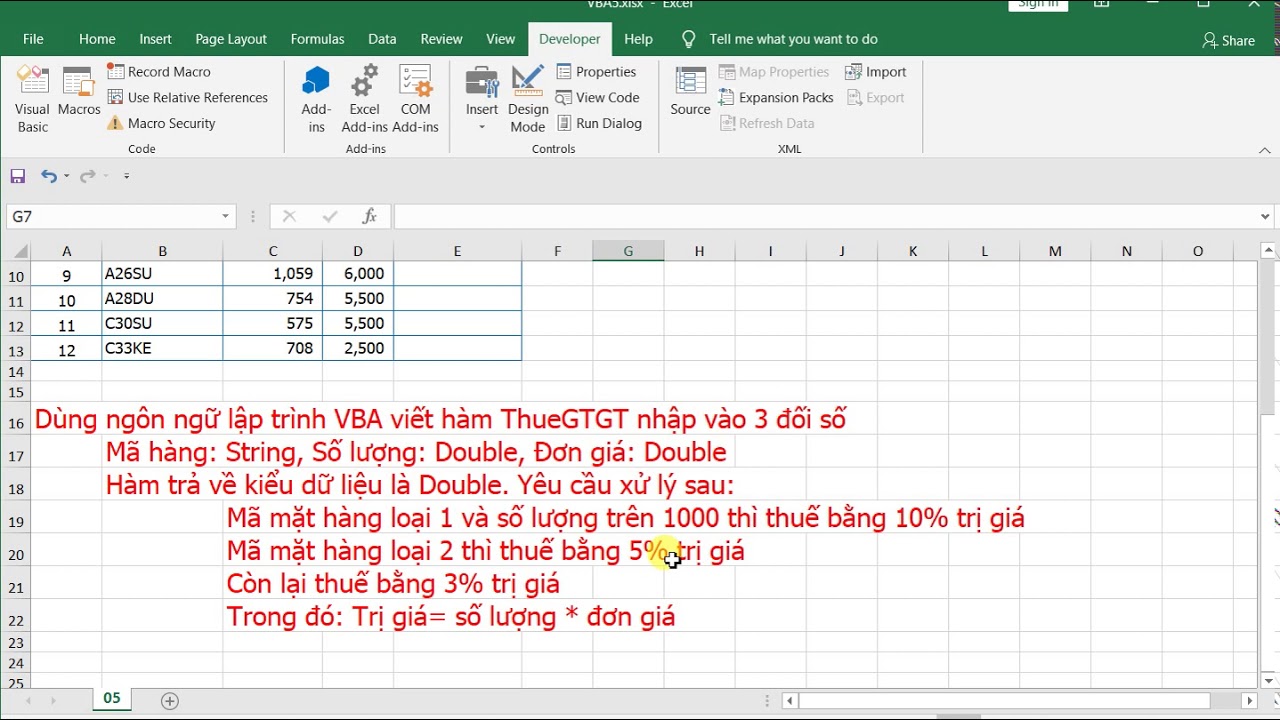Click Expansion Packs
The width and height of the screenshot is (1280, 720).
pyautogui.click(x=776, y=98)
